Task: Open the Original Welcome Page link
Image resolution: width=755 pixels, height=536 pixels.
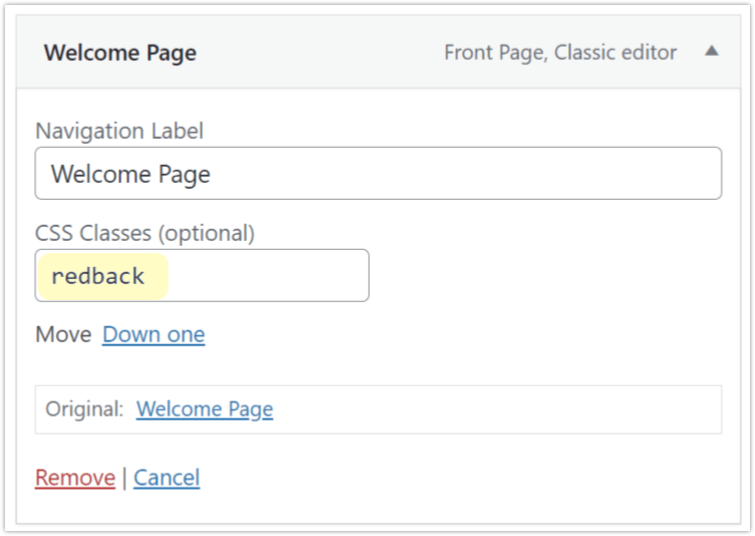Action: coord(205,409)
